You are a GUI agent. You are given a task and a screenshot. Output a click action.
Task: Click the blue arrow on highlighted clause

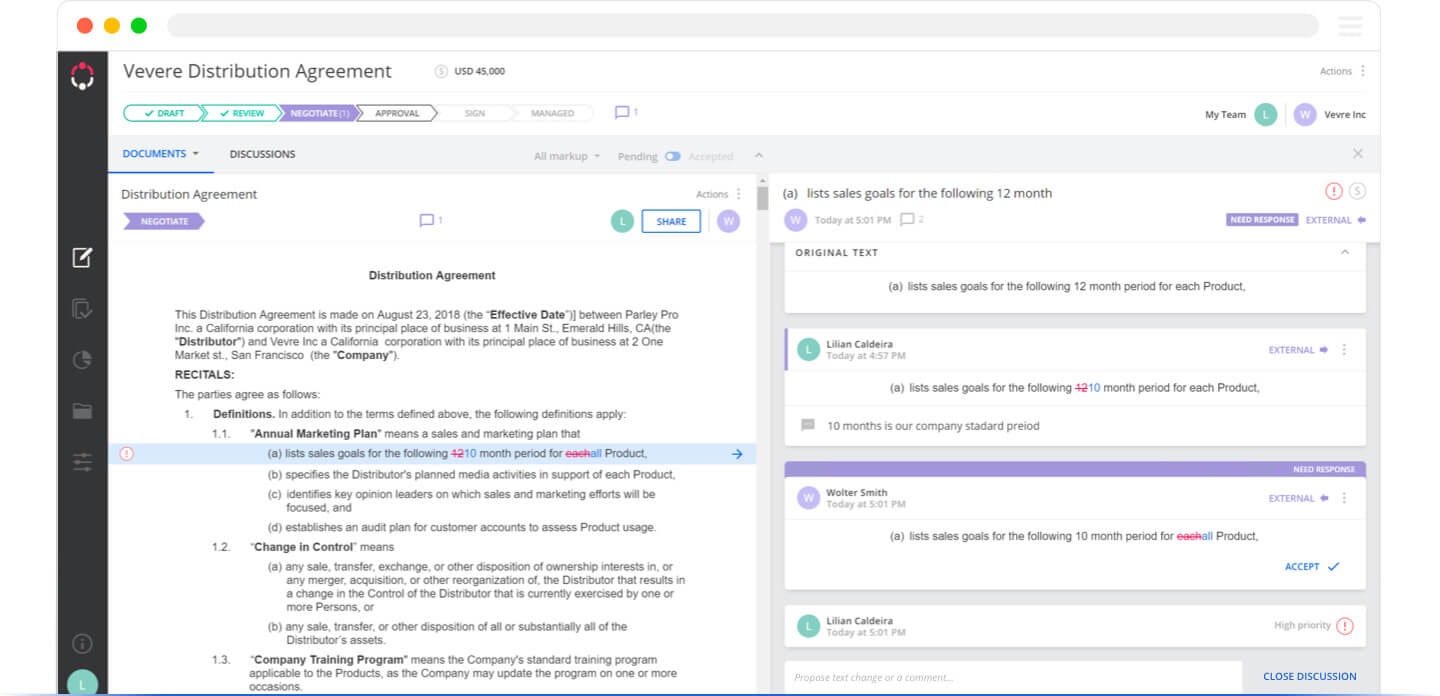click(737, 454)
